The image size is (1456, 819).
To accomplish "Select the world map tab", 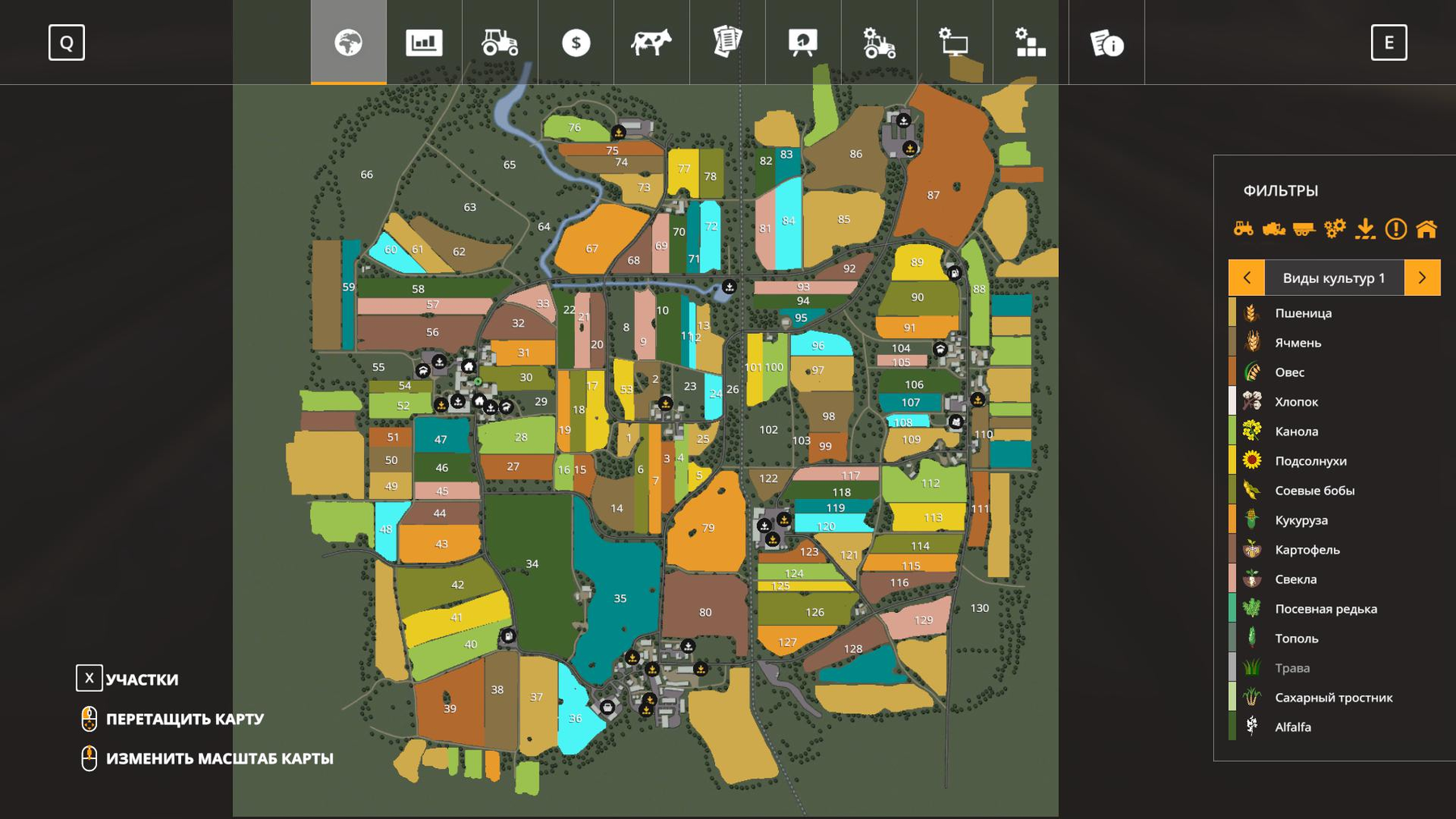I will click(349, 42).
